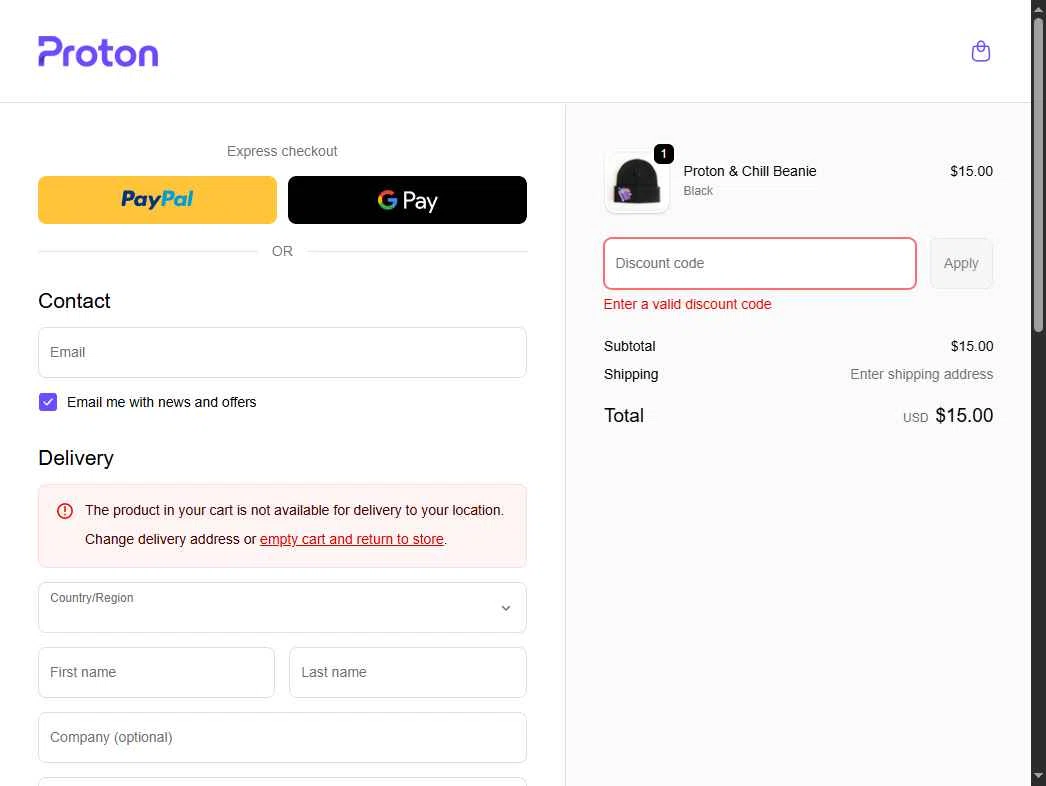The width and height of the screenshot is (1046, 786).
Task: Click the scrollbar down arrow
Action: click(x=1038, y=775)
